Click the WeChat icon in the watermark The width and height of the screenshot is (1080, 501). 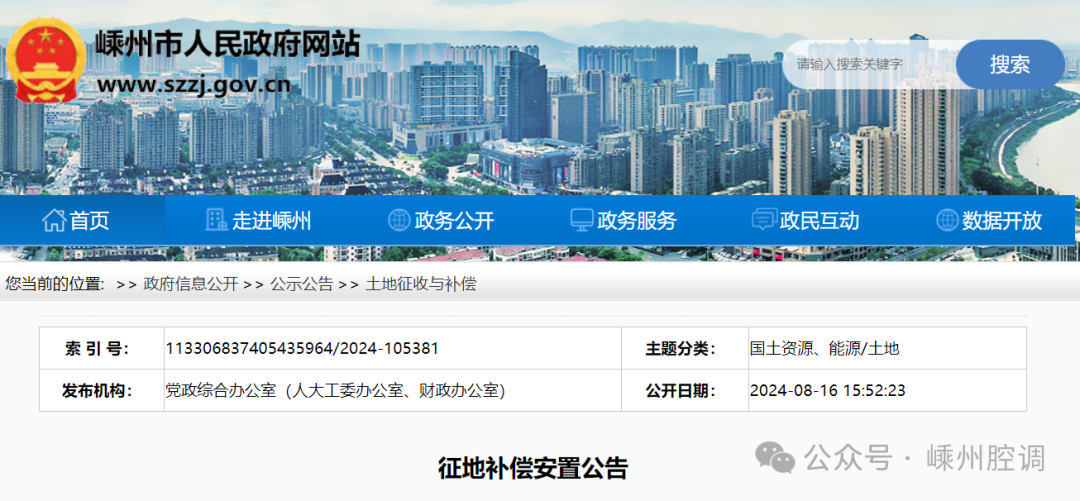click(x=776, y=459)
